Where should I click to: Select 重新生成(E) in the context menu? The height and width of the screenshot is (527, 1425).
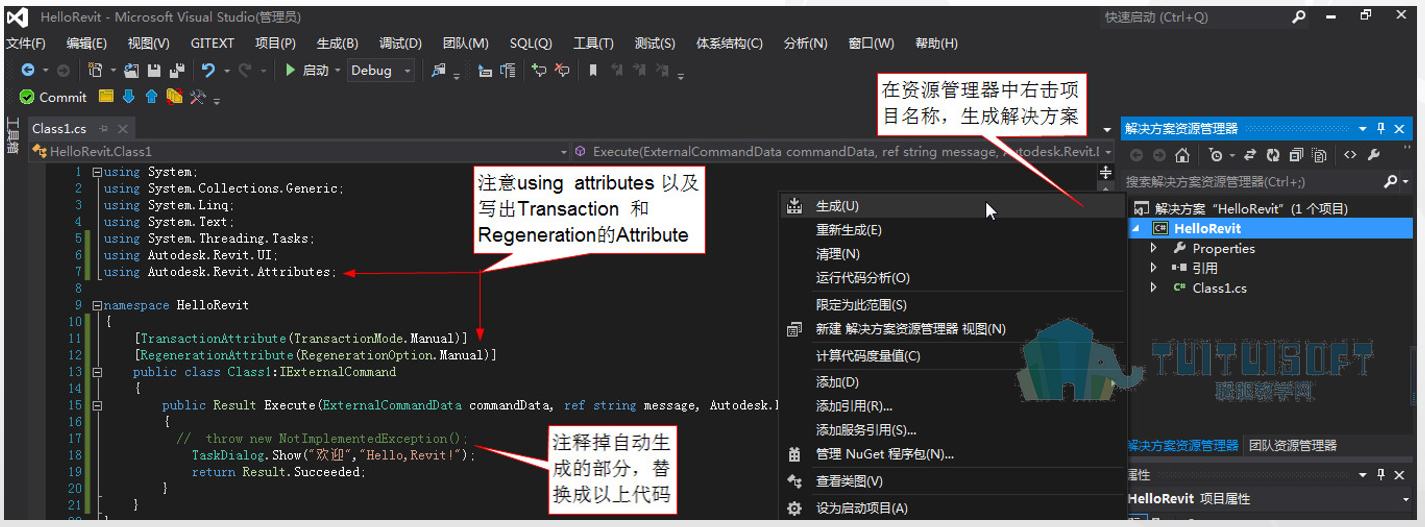953,230
